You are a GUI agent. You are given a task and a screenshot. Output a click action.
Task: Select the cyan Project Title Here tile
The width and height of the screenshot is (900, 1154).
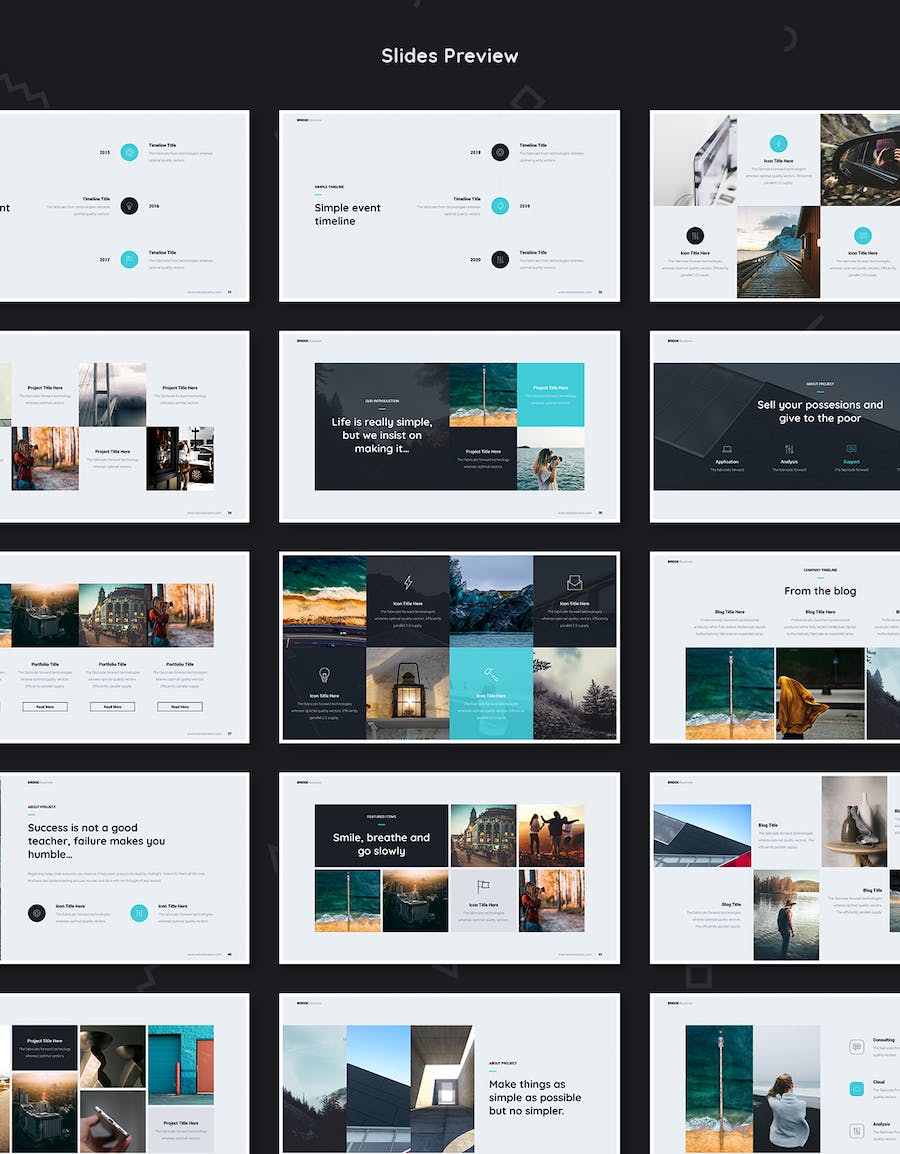click(550, 394)
